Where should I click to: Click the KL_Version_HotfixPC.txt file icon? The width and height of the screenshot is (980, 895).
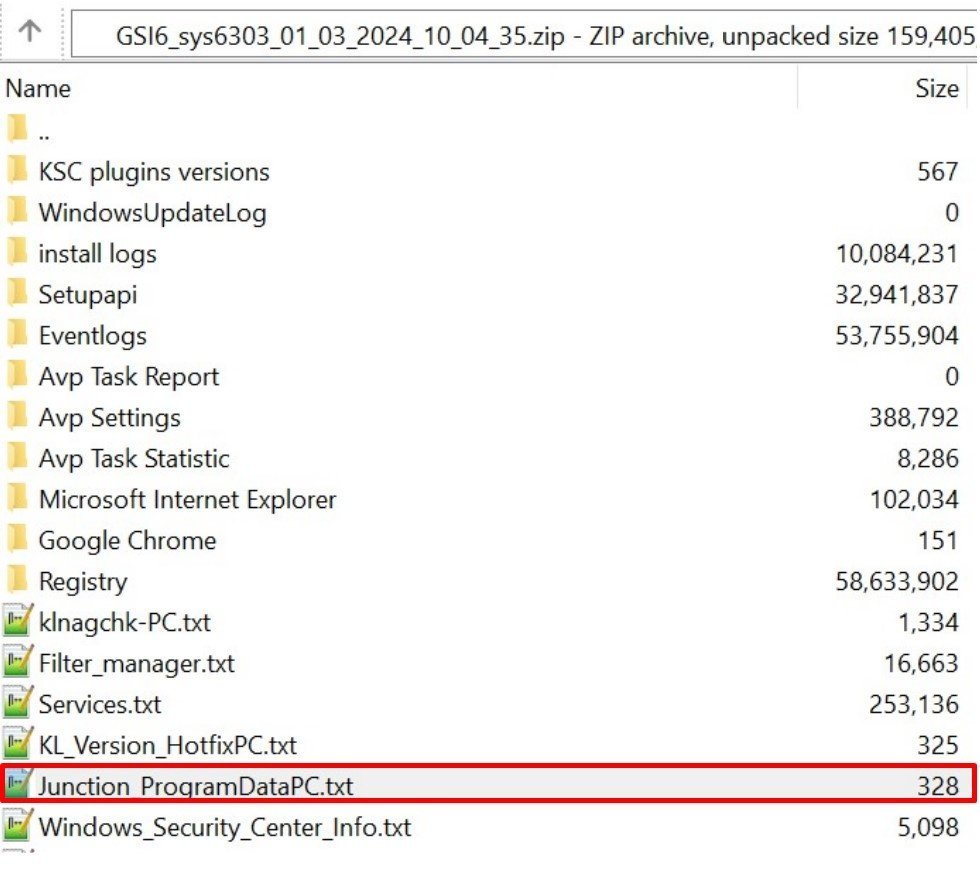pyautogui.click(x=17, y=744)
